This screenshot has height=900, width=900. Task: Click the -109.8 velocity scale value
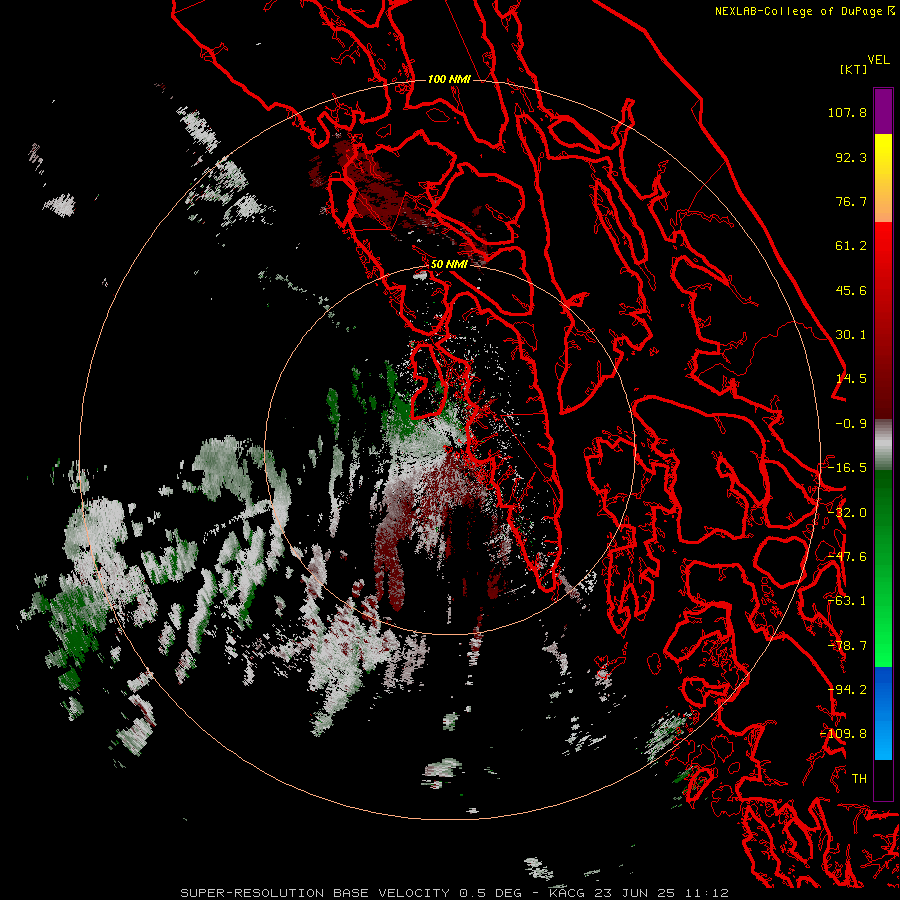843,734
